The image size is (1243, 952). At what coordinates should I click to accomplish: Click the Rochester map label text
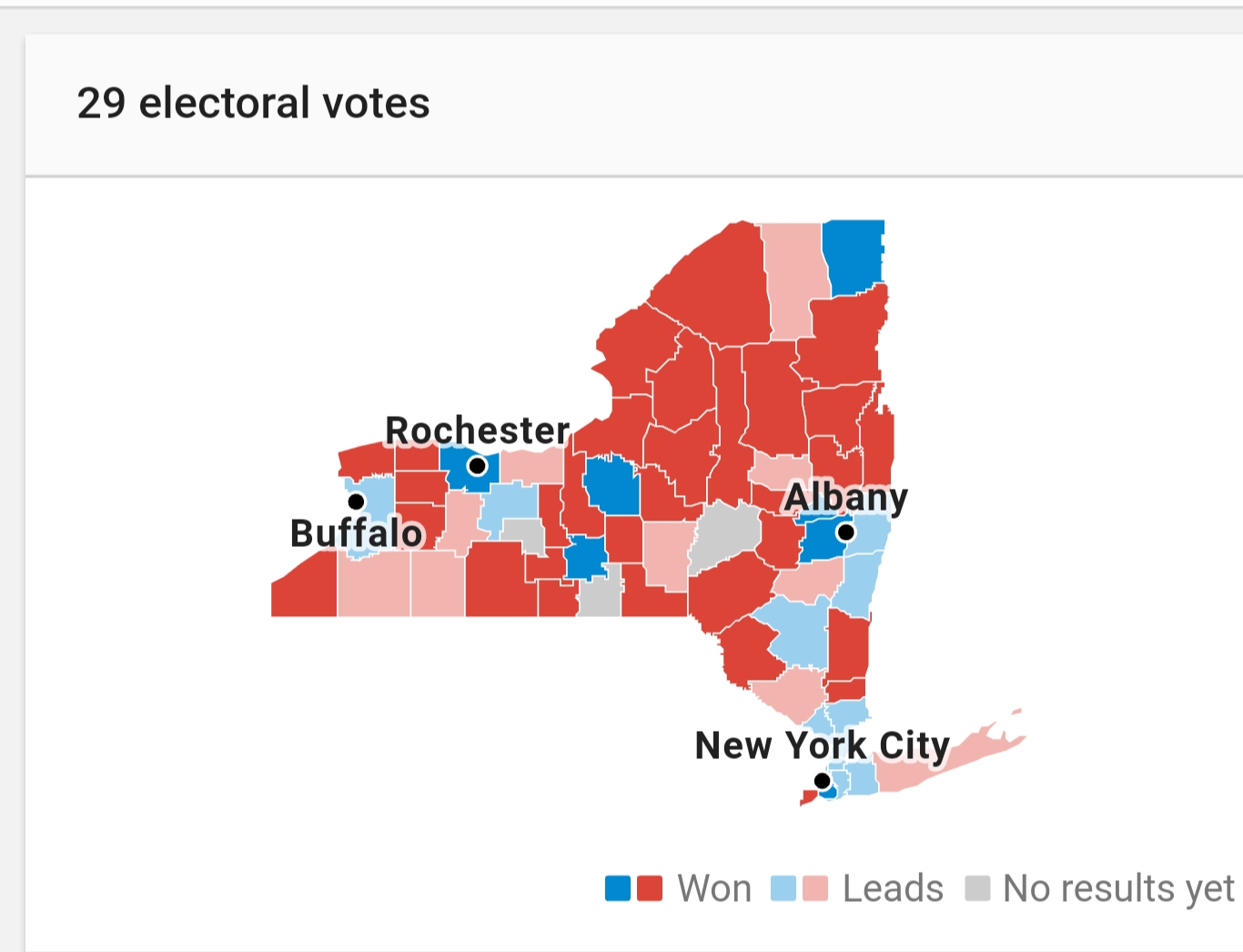pos(477,430)
